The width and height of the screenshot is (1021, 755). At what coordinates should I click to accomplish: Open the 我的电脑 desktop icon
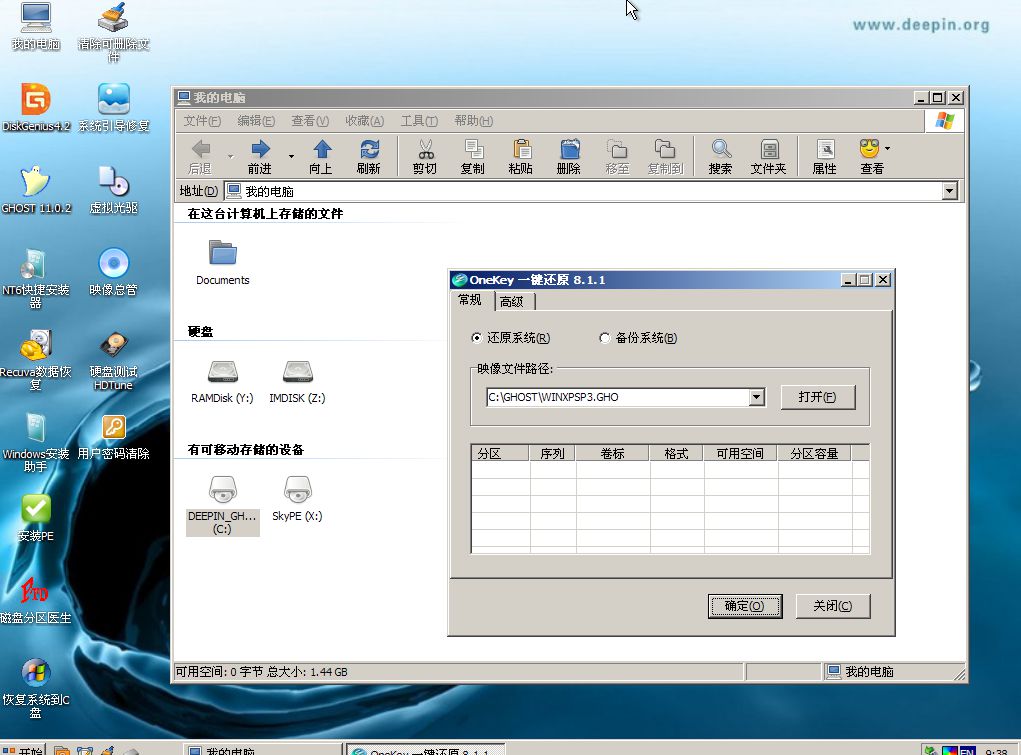tap(36, 26)
